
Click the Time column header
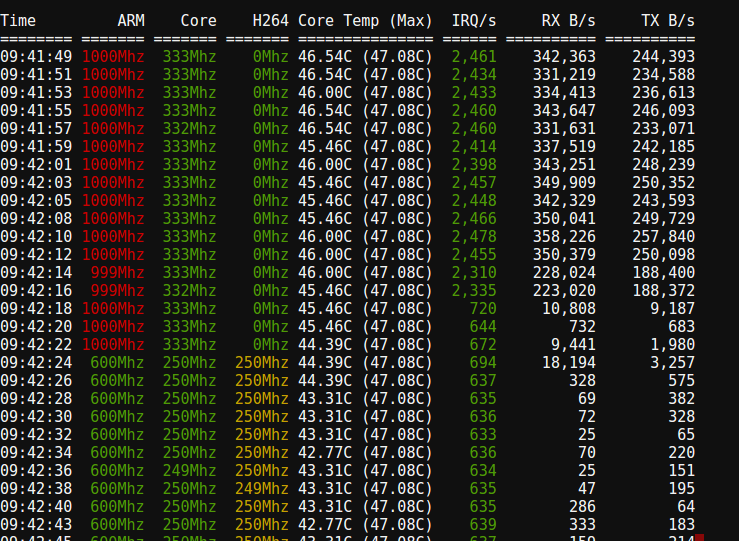[18, 21]
